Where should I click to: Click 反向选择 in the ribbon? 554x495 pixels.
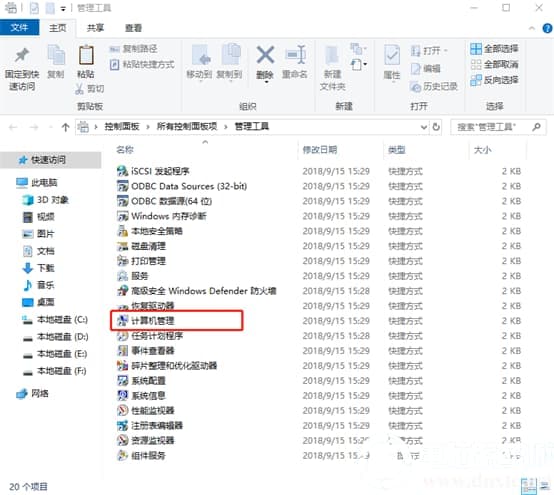[x=494, y=80]
